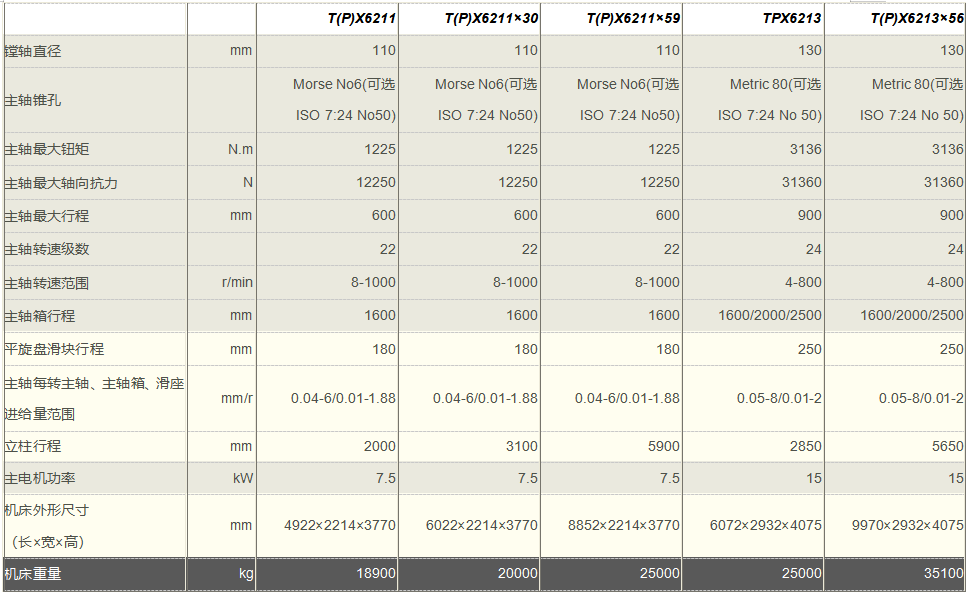Click the 35100 weight value
The height and width of the screenshot is (597, 971).
(x=944, y=574)
